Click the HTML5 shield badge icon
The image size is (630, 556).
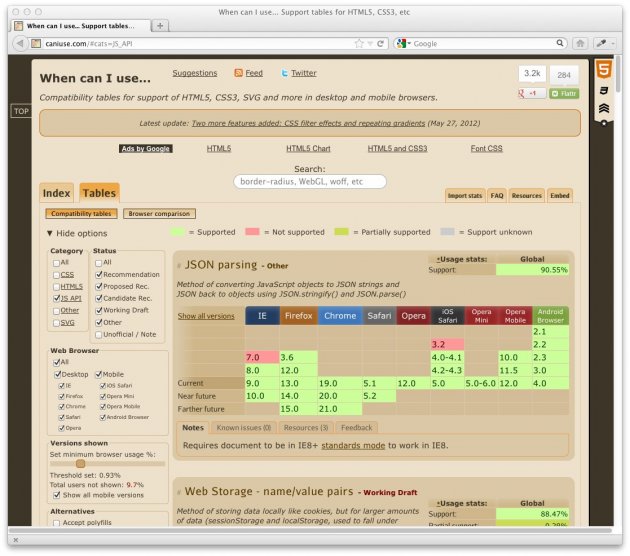click(x=603, y=69)
